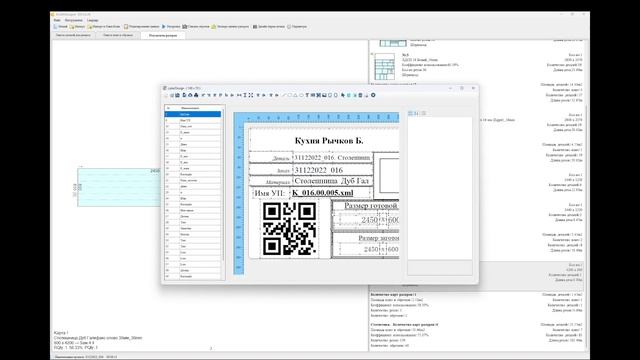This screenshot has width=640, height=360.
Task: Click the field list column header in LabelDesign
Action: [193, 108]
